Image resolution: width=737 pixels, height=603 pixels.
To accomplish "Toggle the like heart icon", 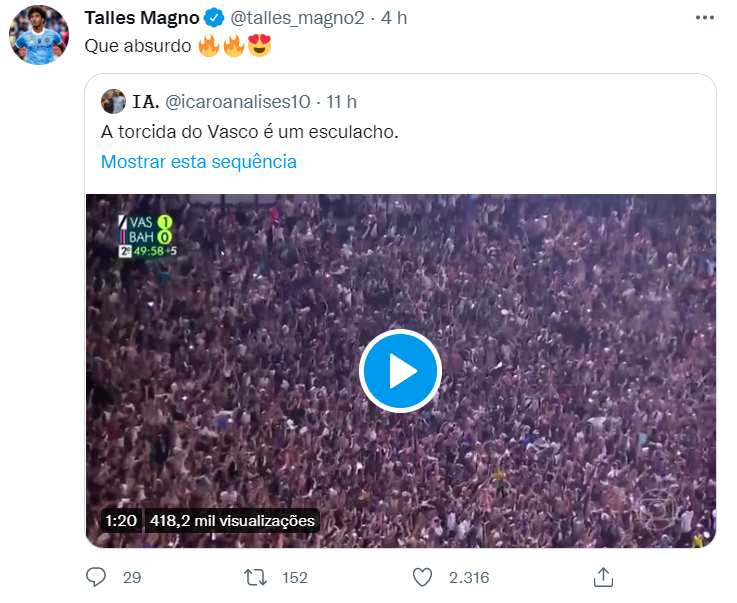I will click(x=422, y=577).
